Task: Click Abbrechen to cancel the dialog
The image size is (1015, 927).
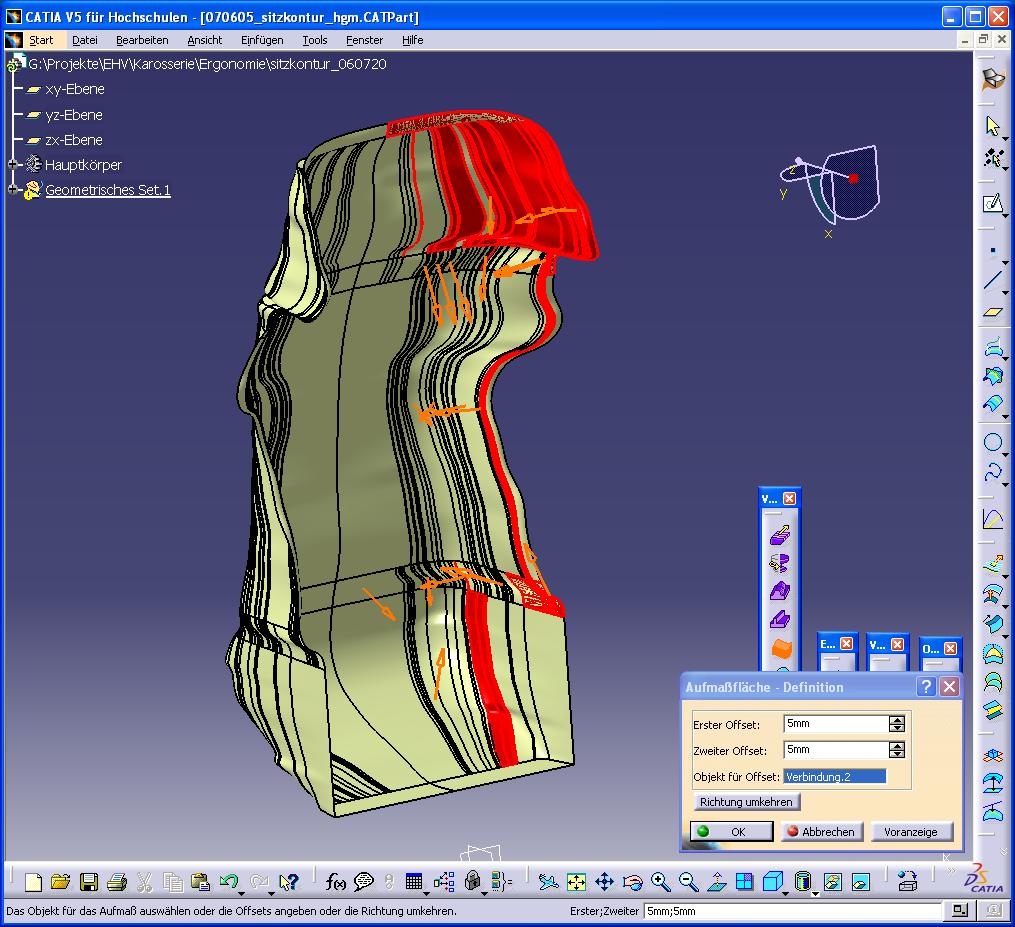Action: click(x=822, y=831)
